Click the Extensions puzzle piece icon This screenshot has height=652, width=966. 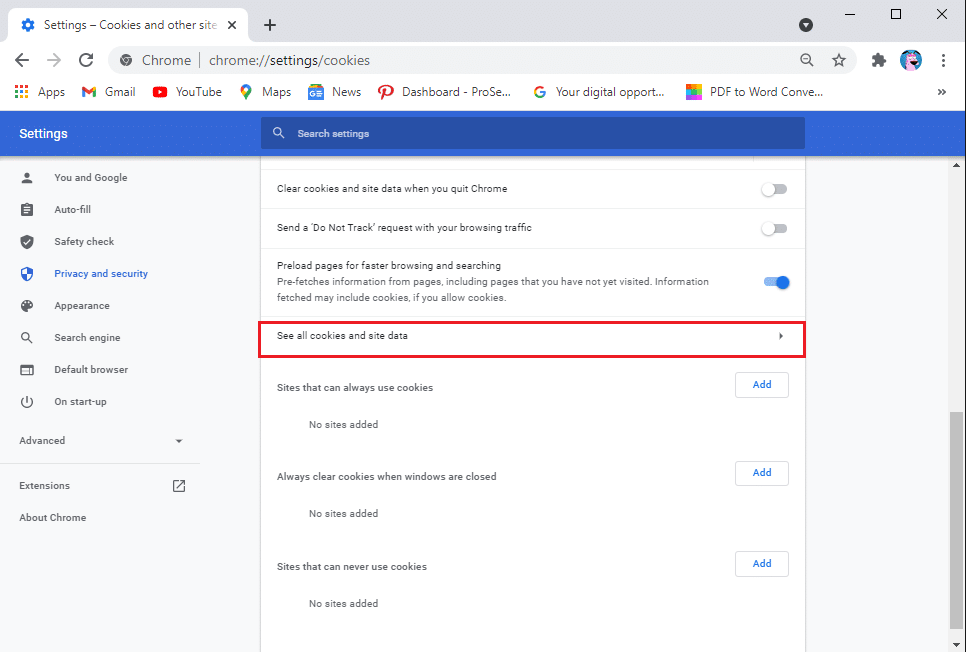[x=878, y=60]
